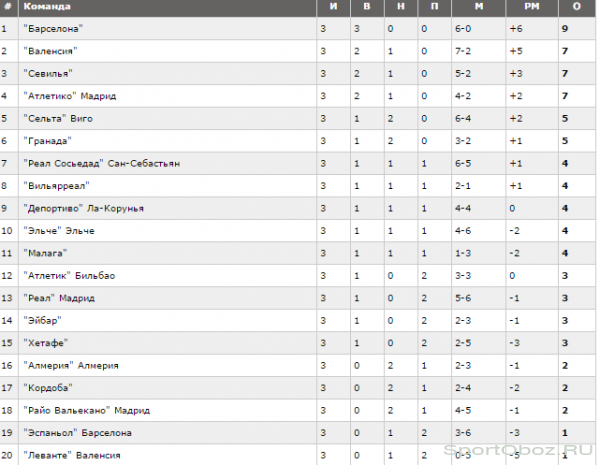Select the "Барселона" team name
The width and height of the screenshot is (600, 465).
tap(53, 29)
